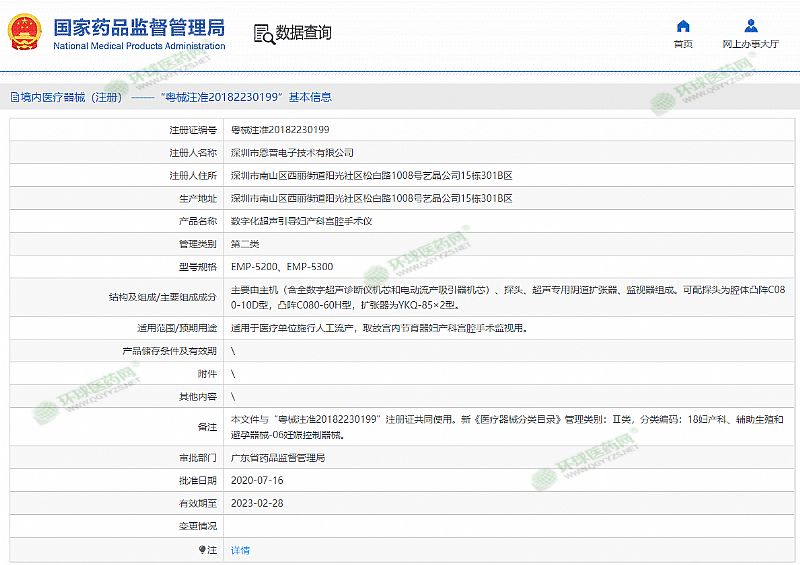
Task: Click the 首页 home house icon
Action: click(683, 26)
